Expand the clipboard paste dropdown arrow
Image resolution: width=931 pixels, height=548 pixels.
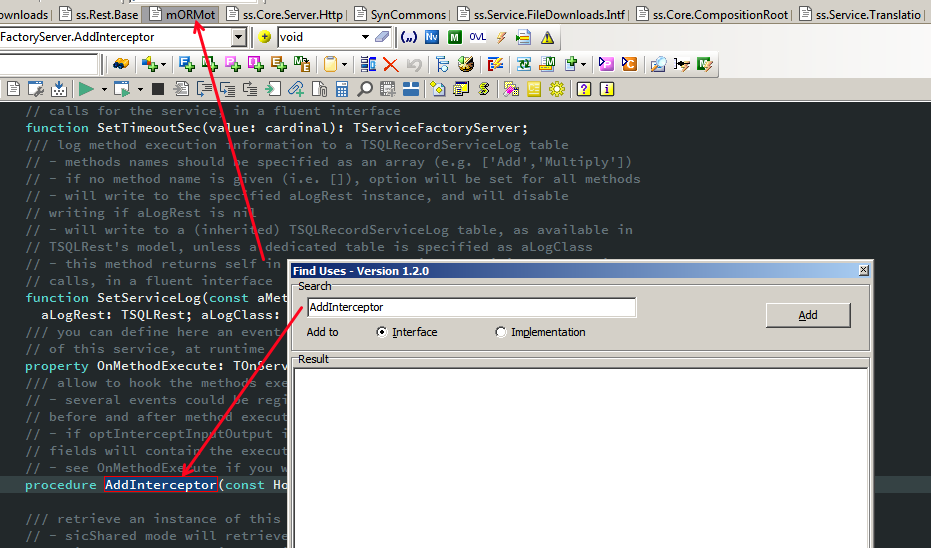344,64
